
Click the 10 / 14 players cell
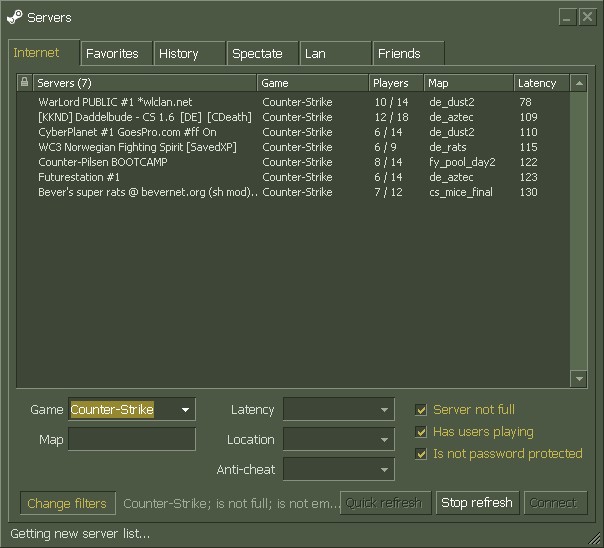391,102
